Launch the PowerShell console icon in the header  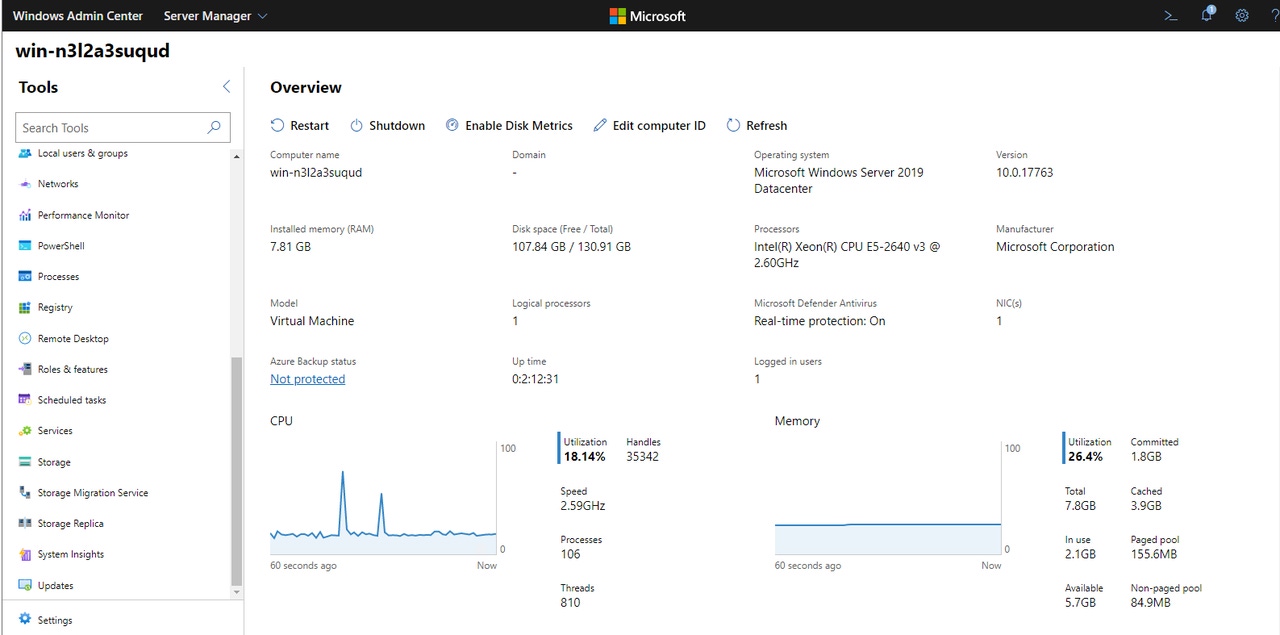(1170, 15)
